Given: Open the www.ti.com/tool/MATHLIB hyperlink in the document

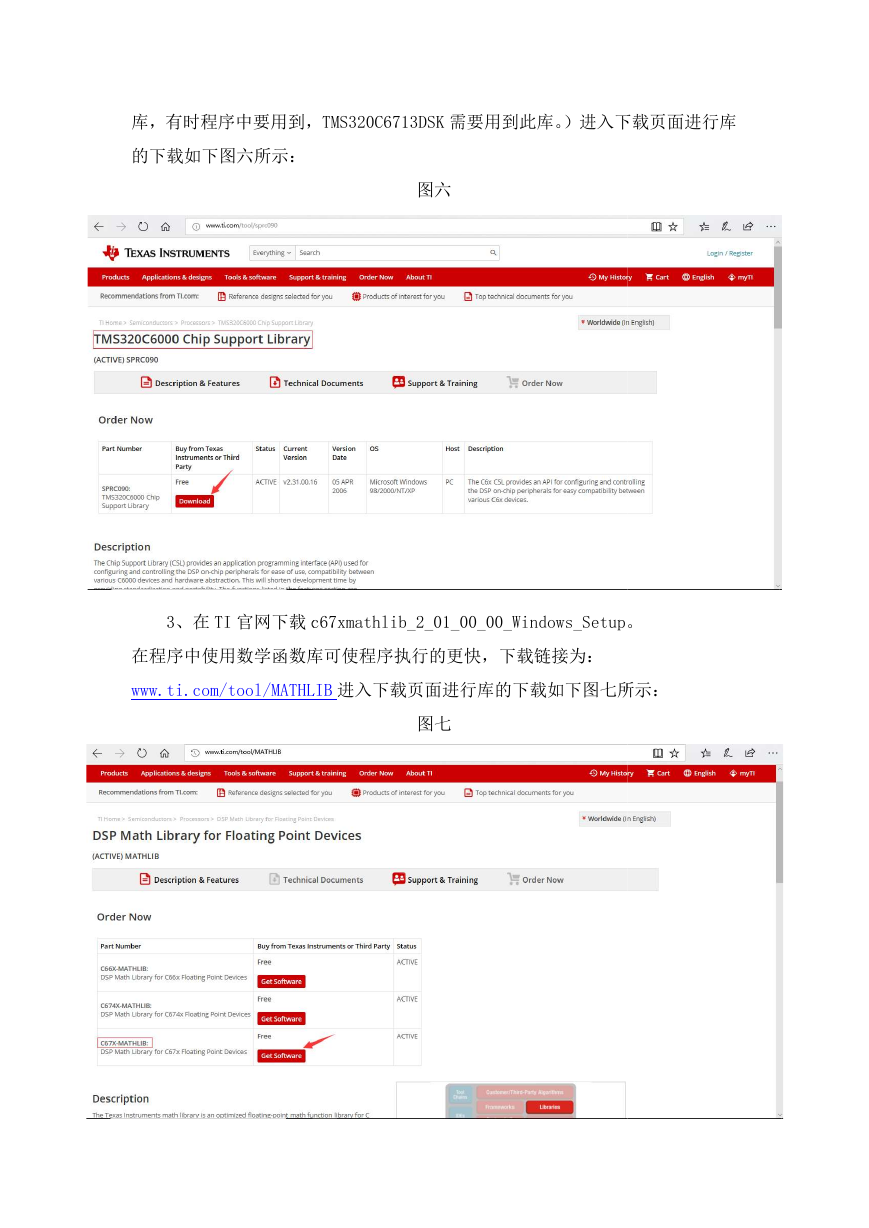Looking at the screenshot, I should pos(234,690).
